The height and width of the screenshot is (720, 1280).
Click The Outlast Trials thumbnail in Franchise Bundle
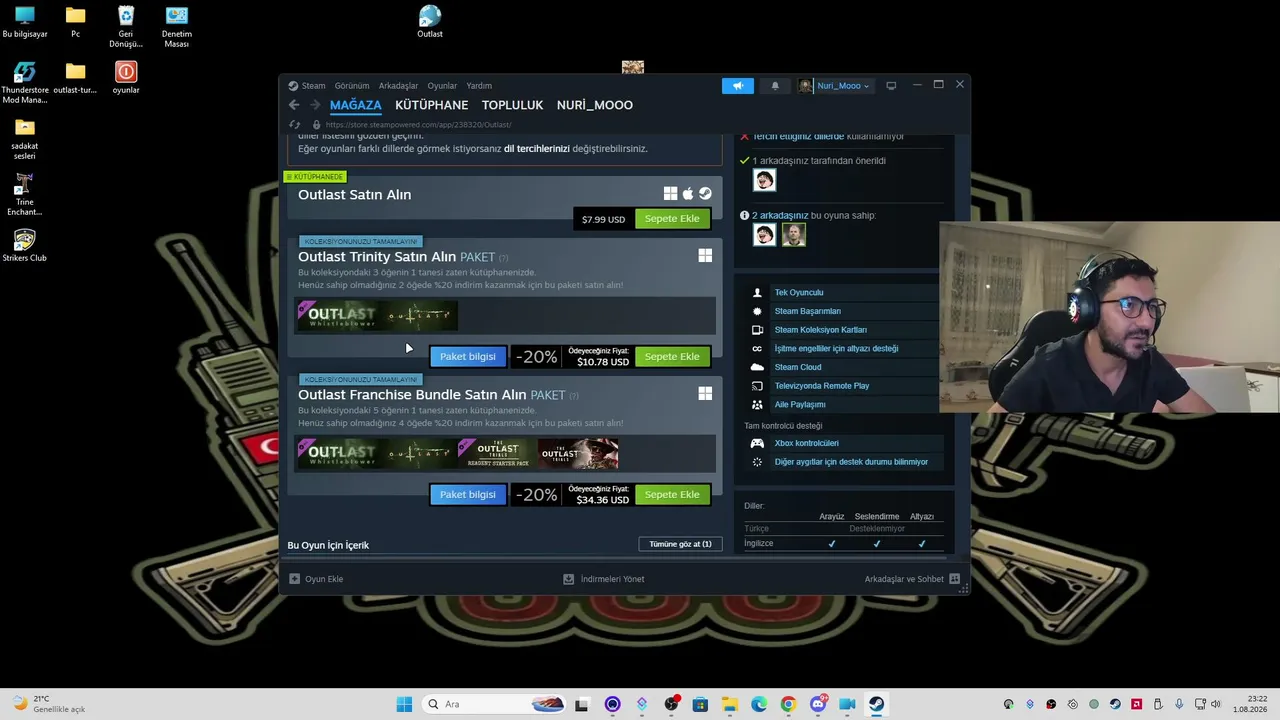(578, 454)
